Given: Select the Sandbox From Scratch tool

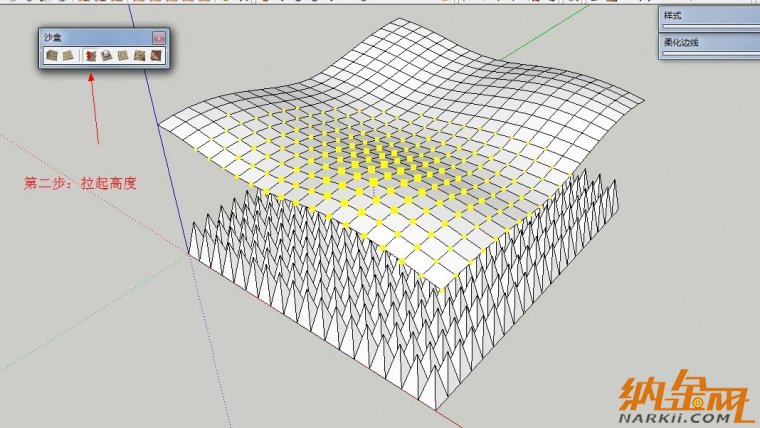Looking at the screenshot, I should click(66, 56).
